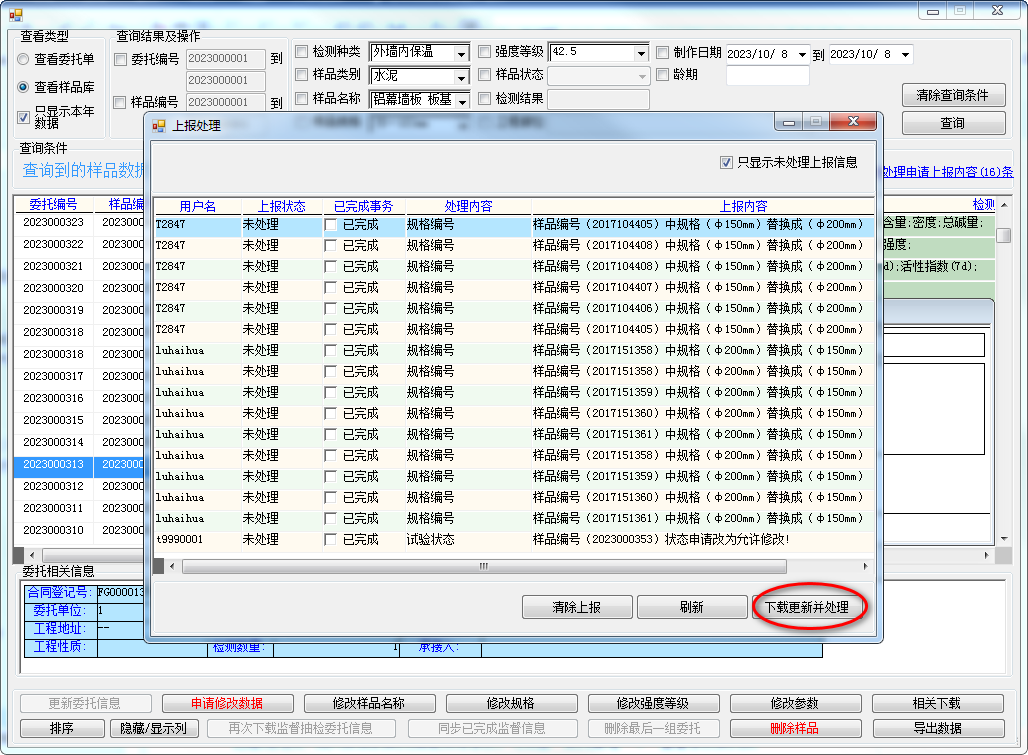Check 已完成 box in first T2847 row
This screenshot has width=1028, height=755.
tap(331, 225)
